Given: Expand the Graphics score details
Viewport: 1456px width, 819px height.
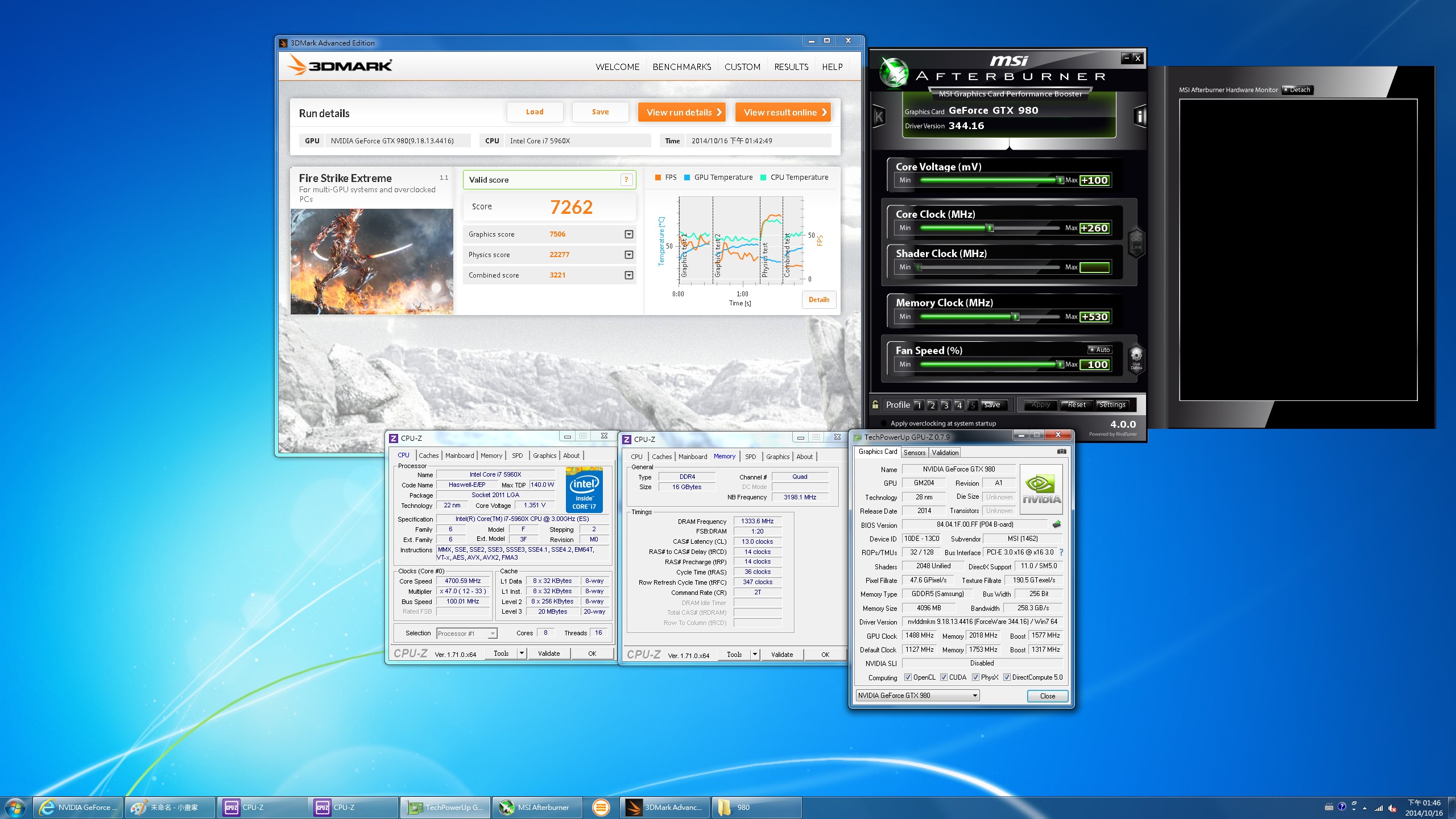Looking at the screenshot, I should tap(628, 234).
